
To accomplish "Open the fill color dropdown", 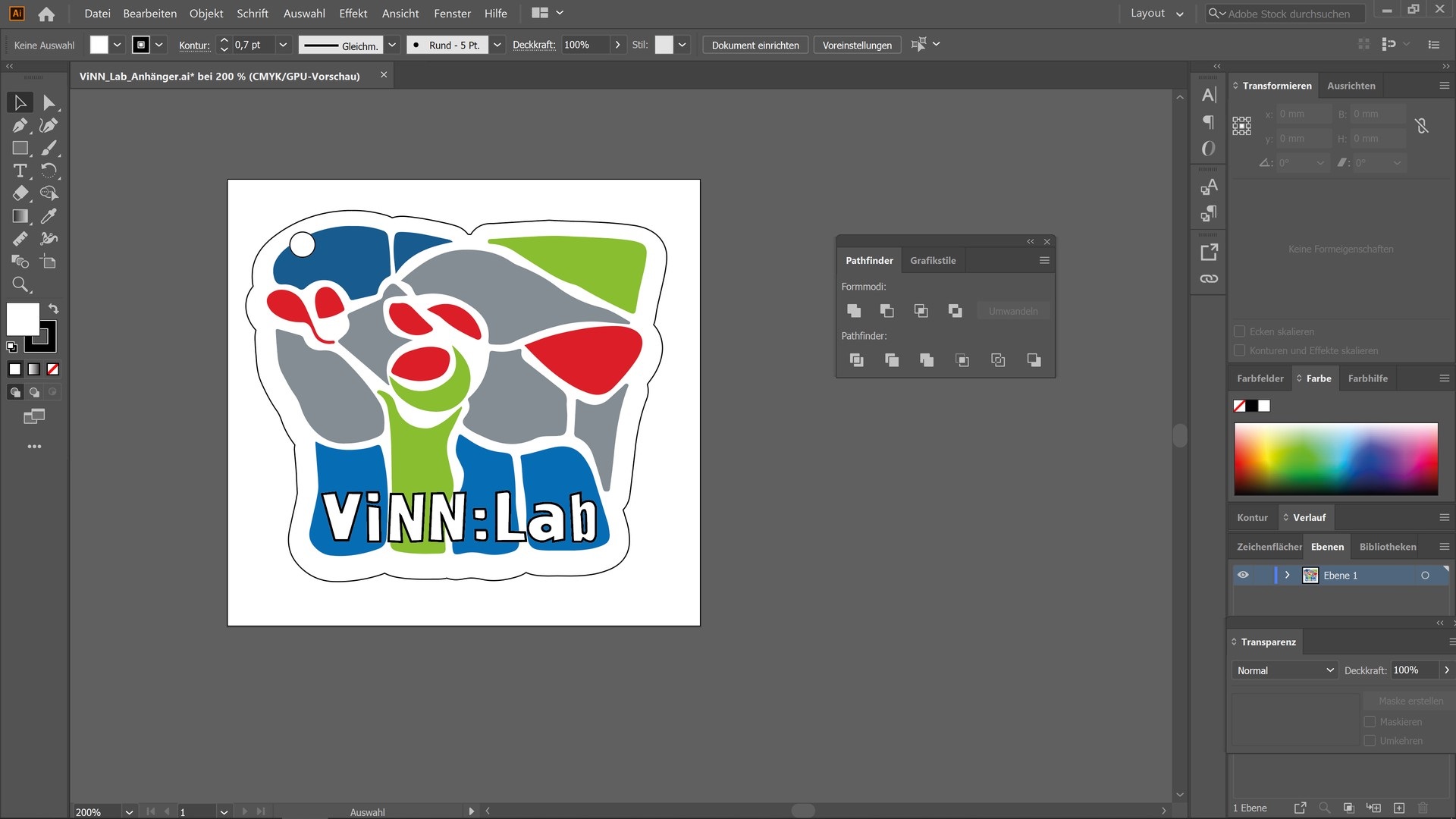I will tap(118, 45).
